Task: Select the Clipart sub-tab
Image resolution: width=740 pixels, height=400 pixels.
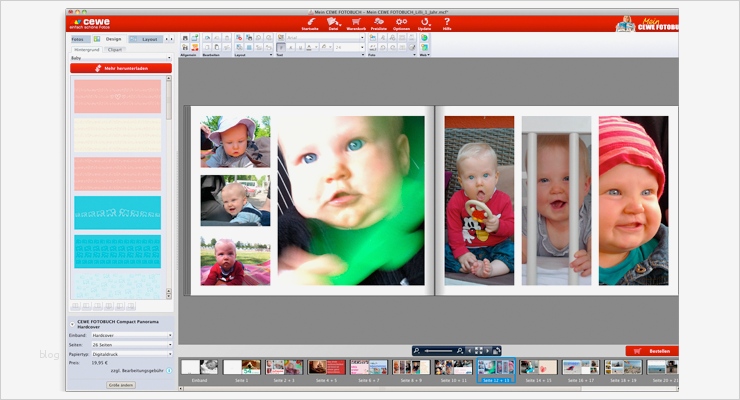Action: [115, 47]
